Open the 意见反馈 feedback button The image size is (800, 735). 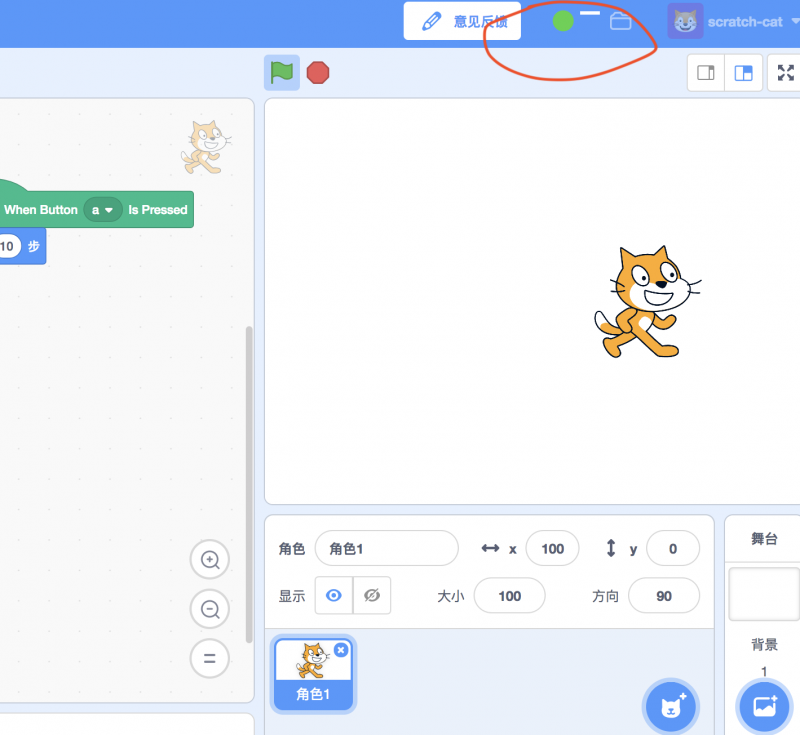462,21
